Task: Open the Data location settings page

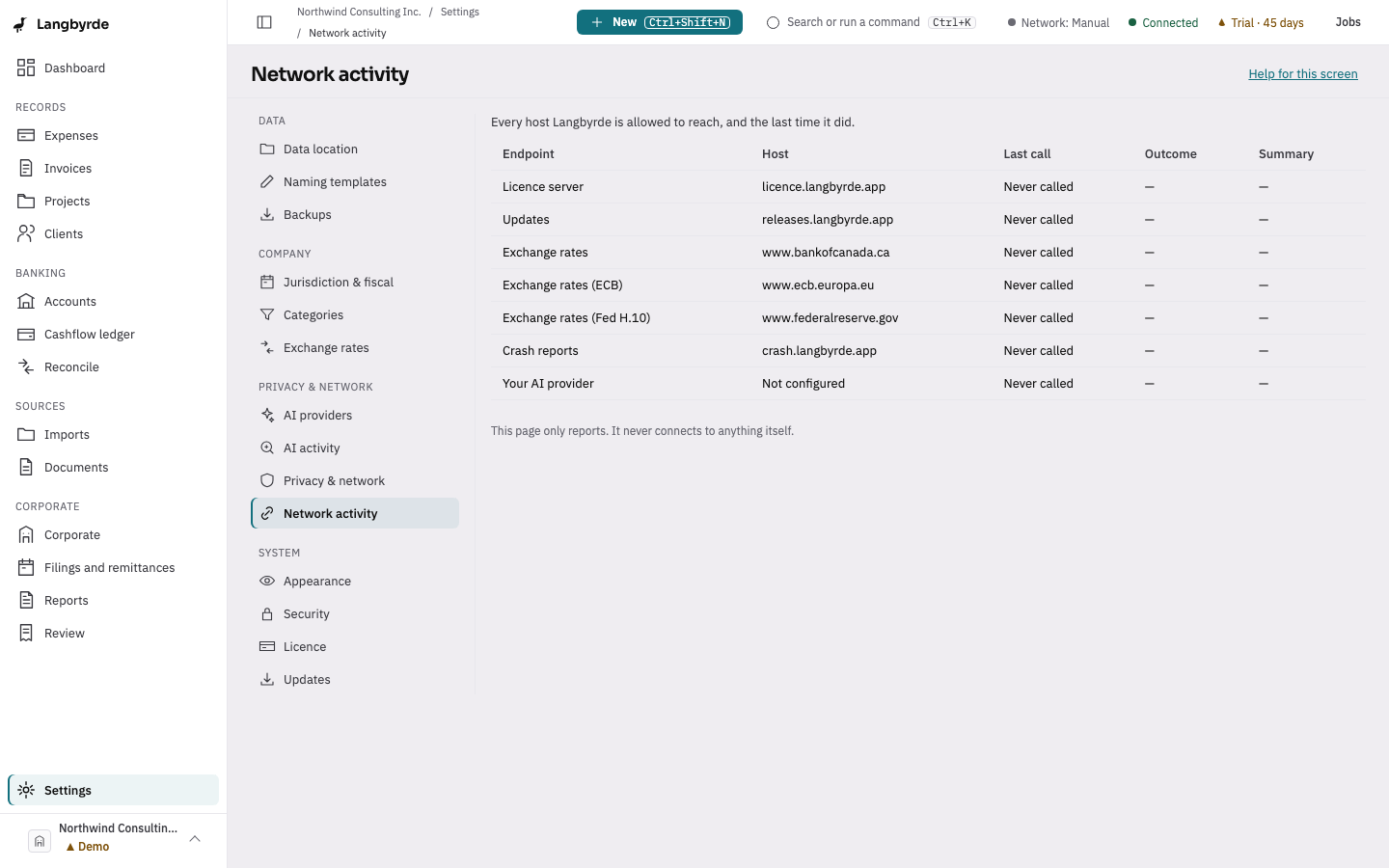Action: click(355, 149)
